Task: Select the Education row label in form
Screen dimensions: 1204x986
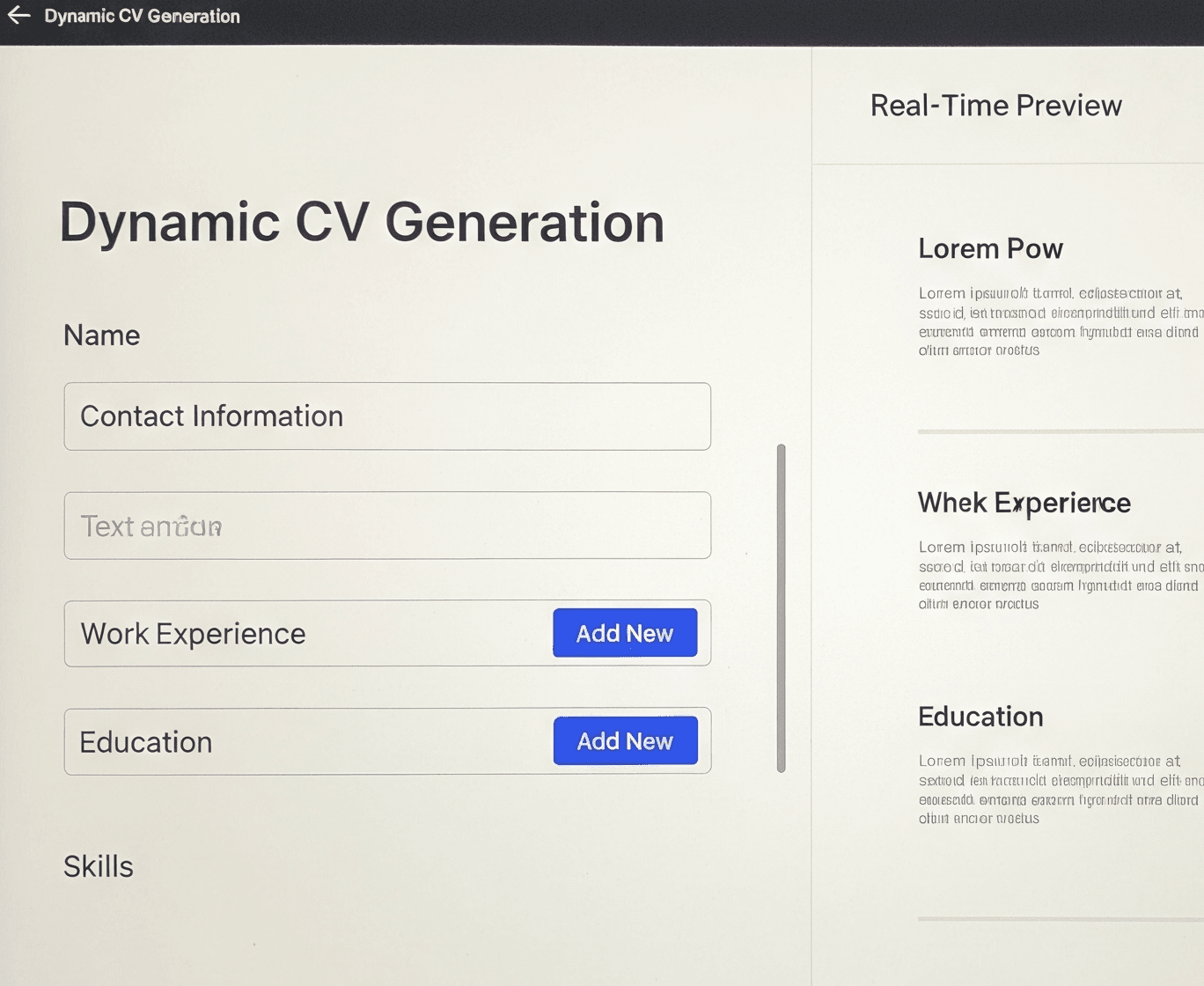Action: click(146, 742)
